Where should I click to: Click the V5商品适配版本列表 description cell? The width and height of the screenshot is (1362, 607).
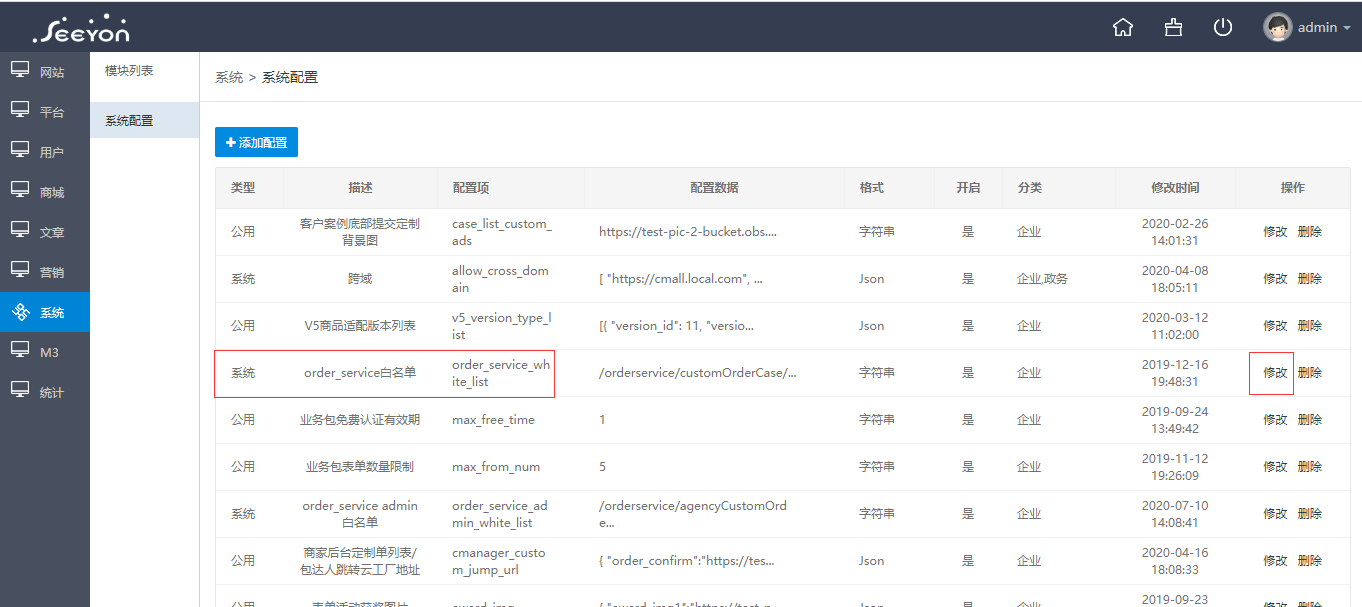360,325
